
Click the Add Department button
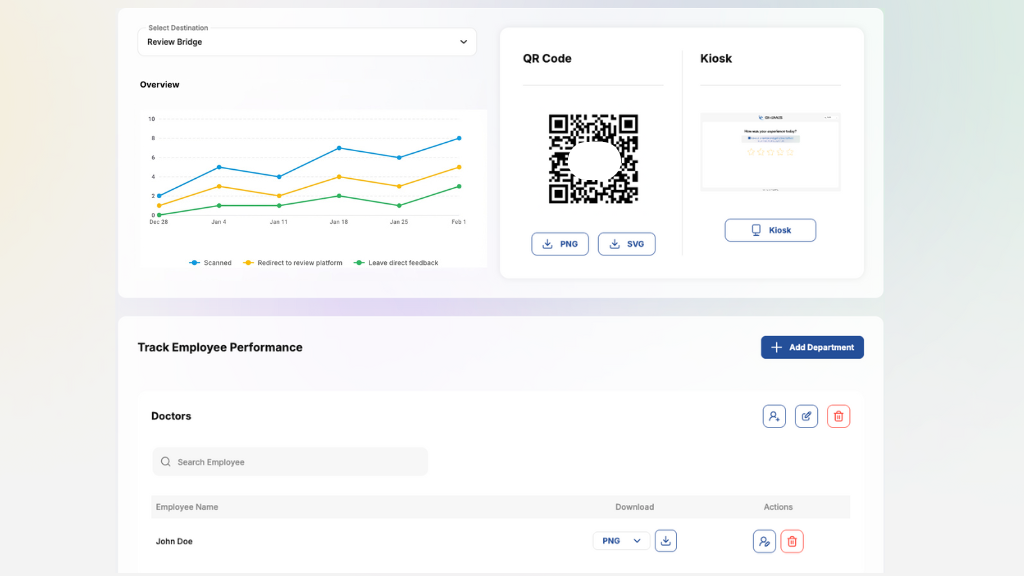tap(812, 347)
